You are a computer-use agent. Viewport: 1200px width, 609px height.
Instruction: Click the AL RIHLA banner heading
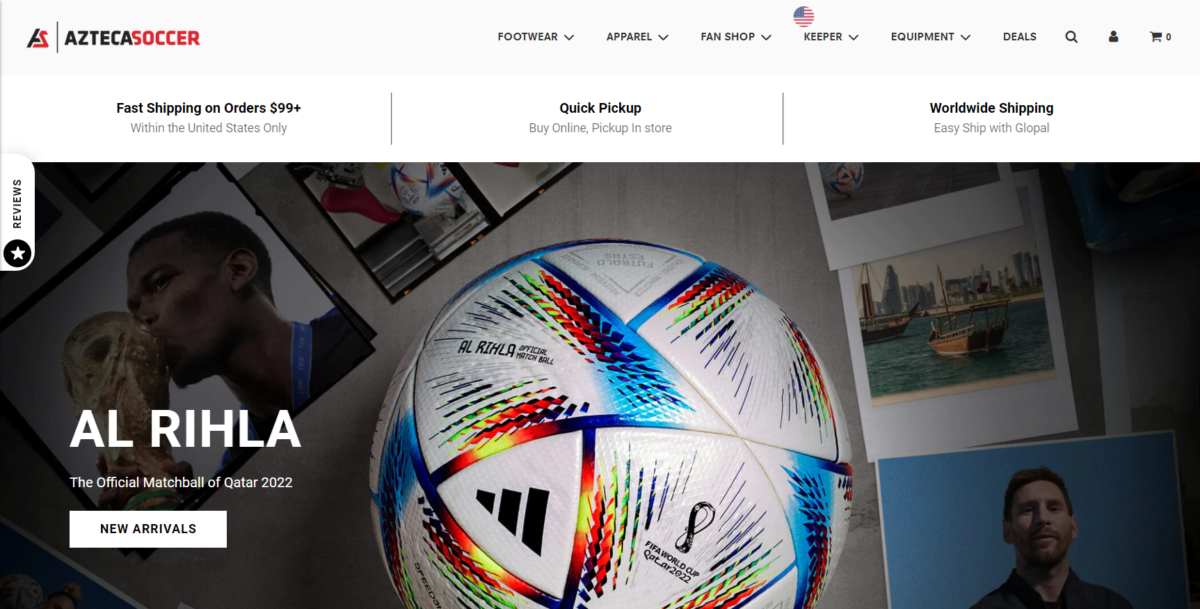click(x=185, y=430)
